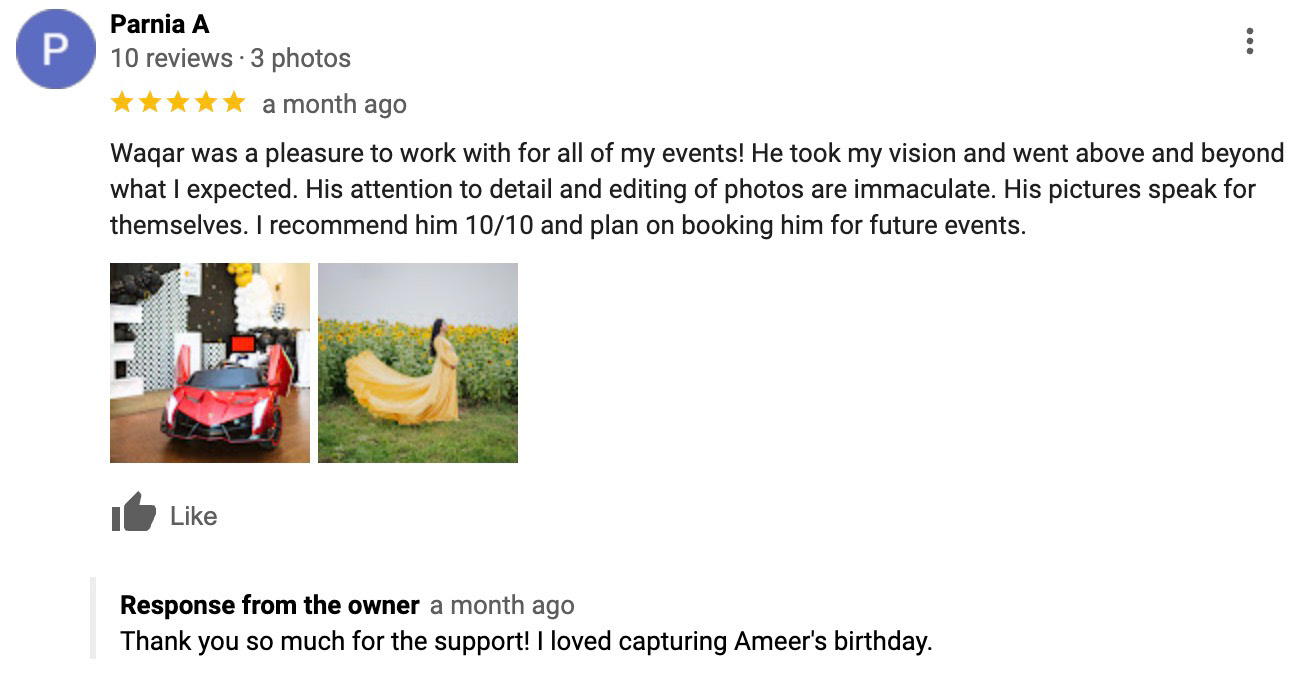Click the middle gold rating star
This screenshot has height=698, width=1296.
(178, 102)
